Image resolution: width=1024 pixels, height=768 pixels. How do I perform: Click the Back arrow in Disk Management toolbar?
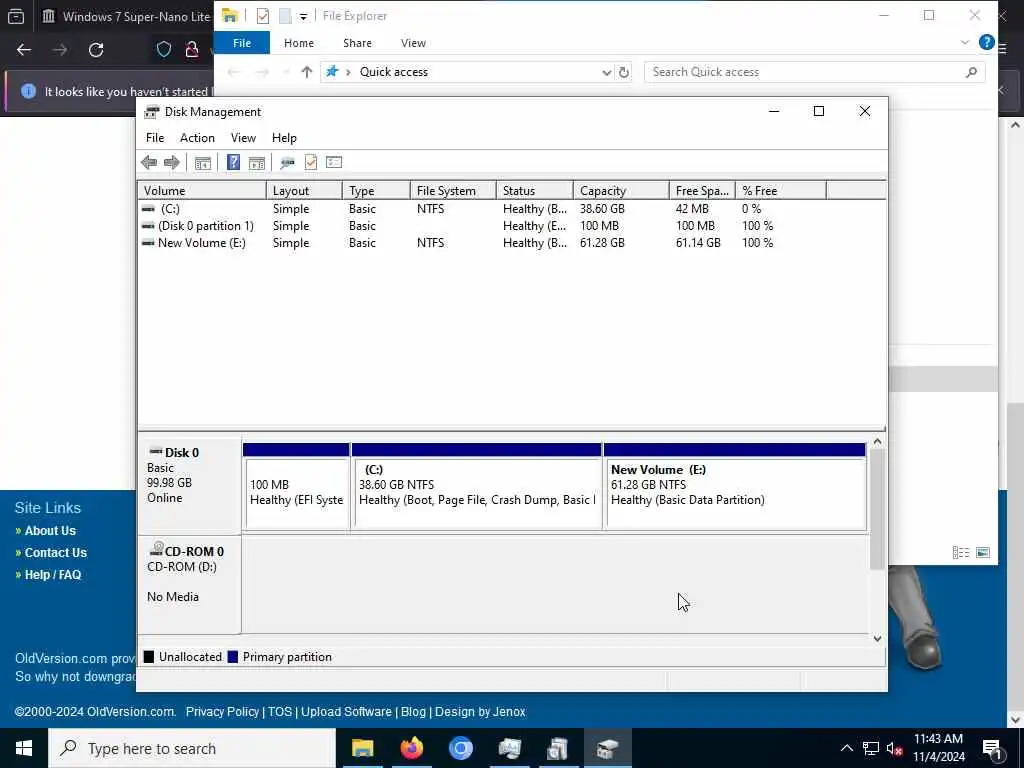click(x=149, y=162)
